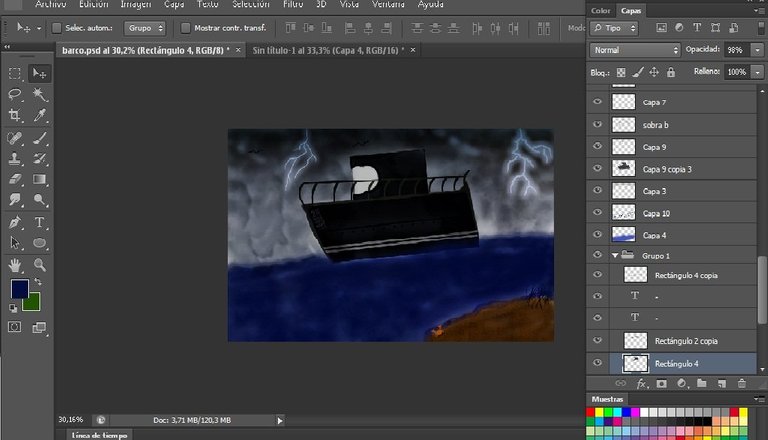This screenshot has width=768, height=440.
Task: Switch to the Sin título-1 document tab
Action: coord(329,50)
